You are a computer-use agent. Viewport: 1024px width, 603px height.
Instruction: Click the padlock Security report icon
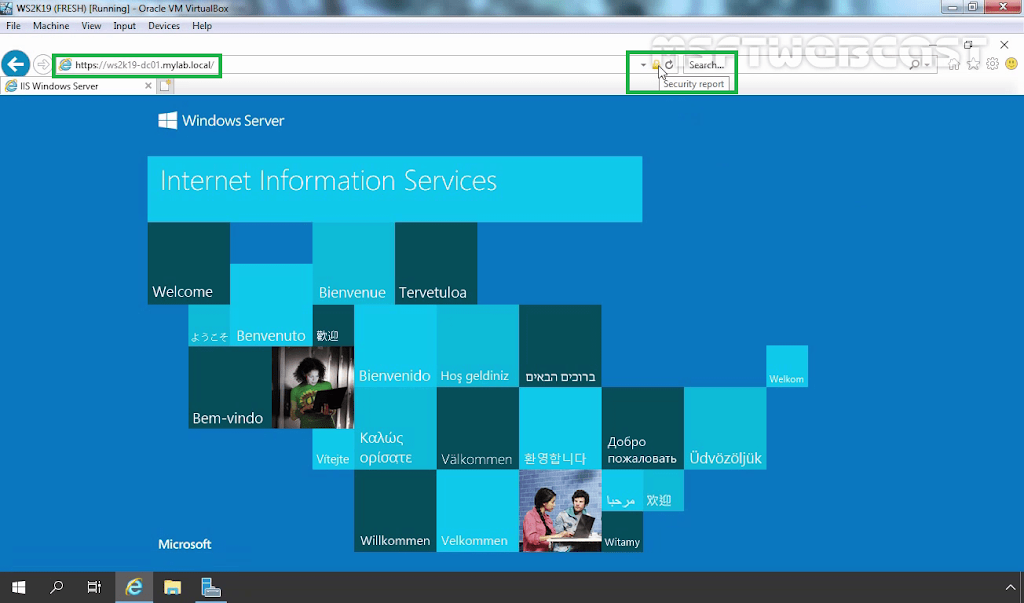(x=656, y=65)
